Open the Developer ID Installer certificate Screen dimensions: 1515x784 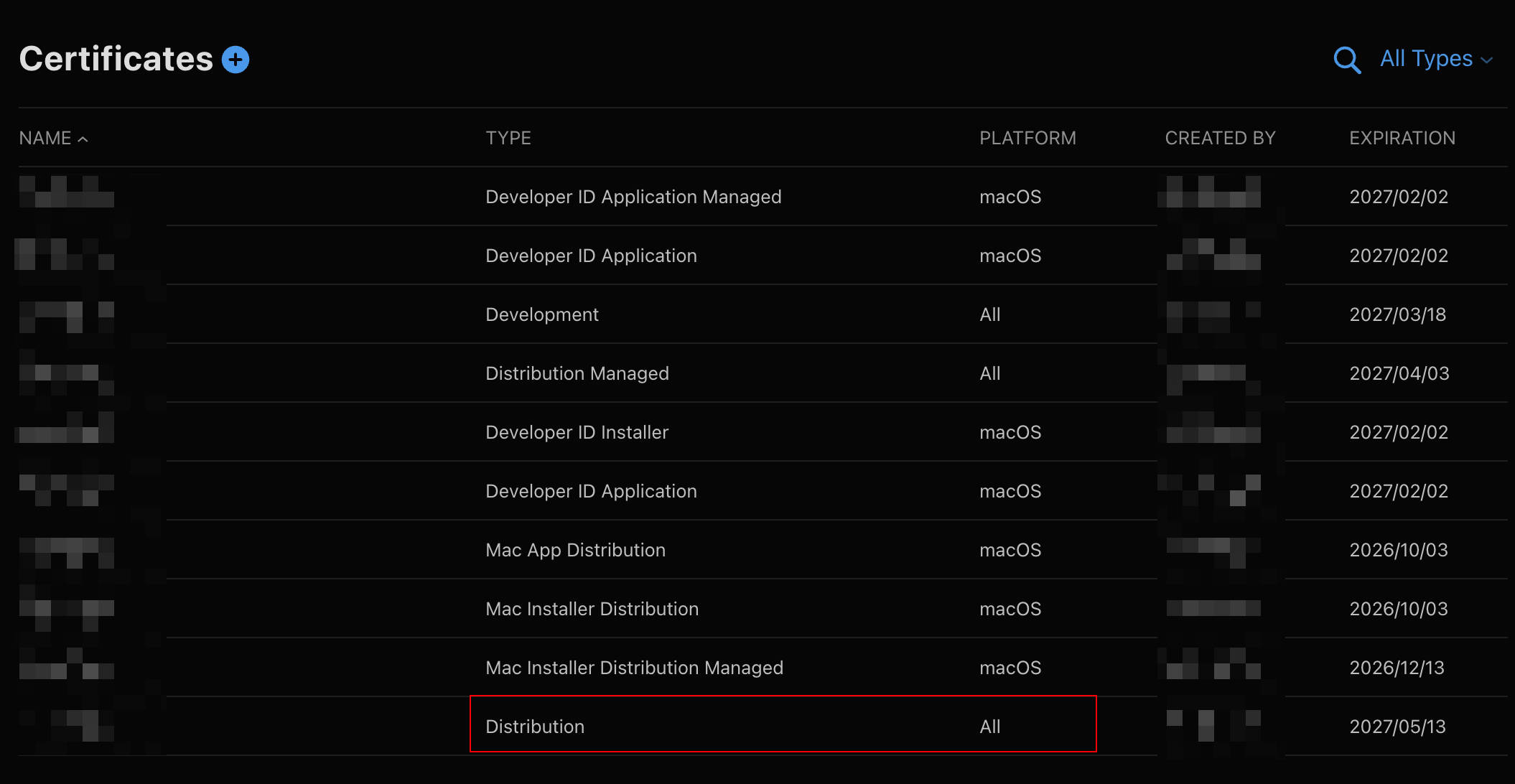pyautogui.click(x=763, y=432)
